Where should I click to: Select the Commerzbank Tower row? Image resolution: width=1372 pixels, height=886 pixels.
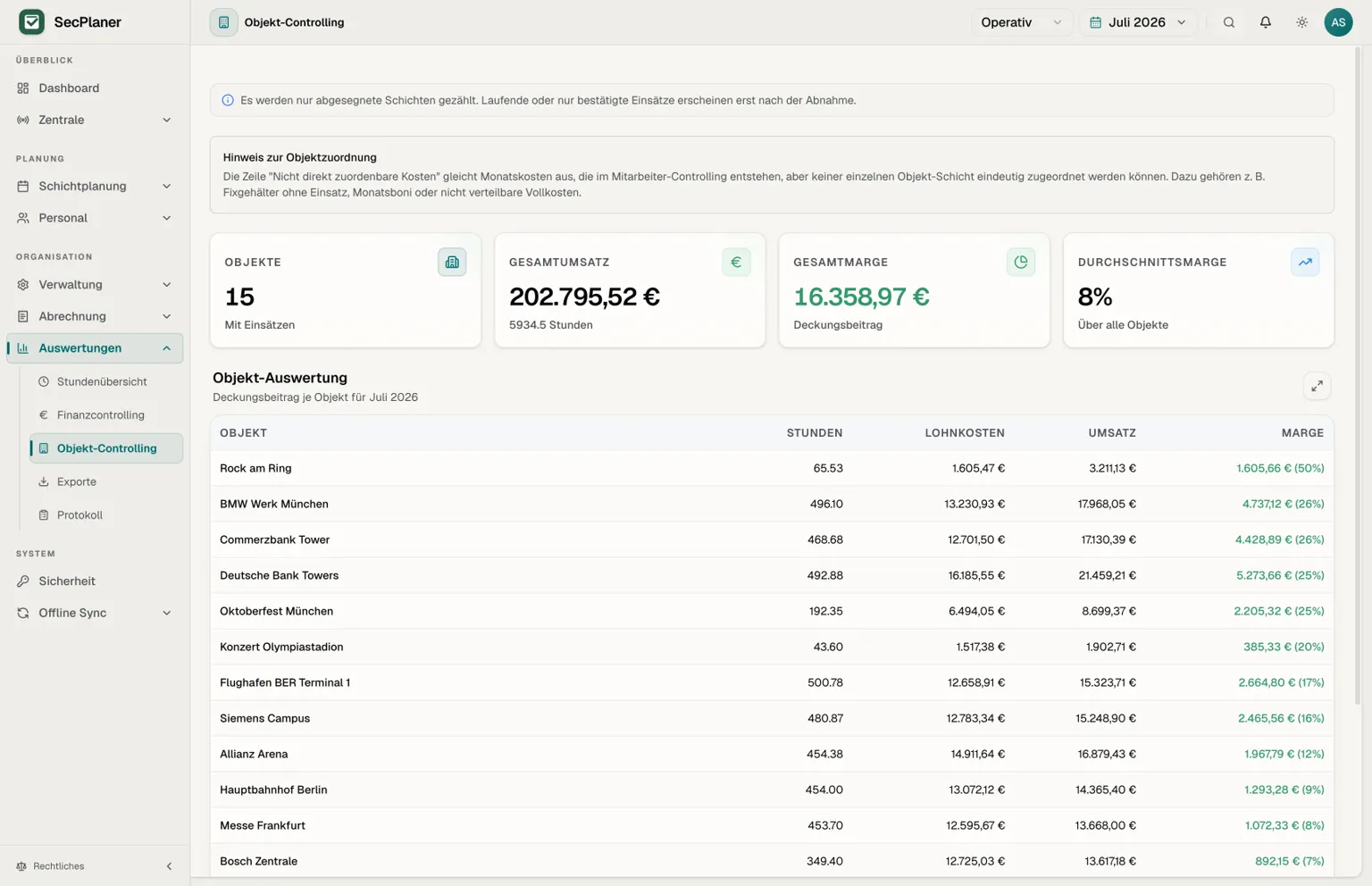pos(772,539)
